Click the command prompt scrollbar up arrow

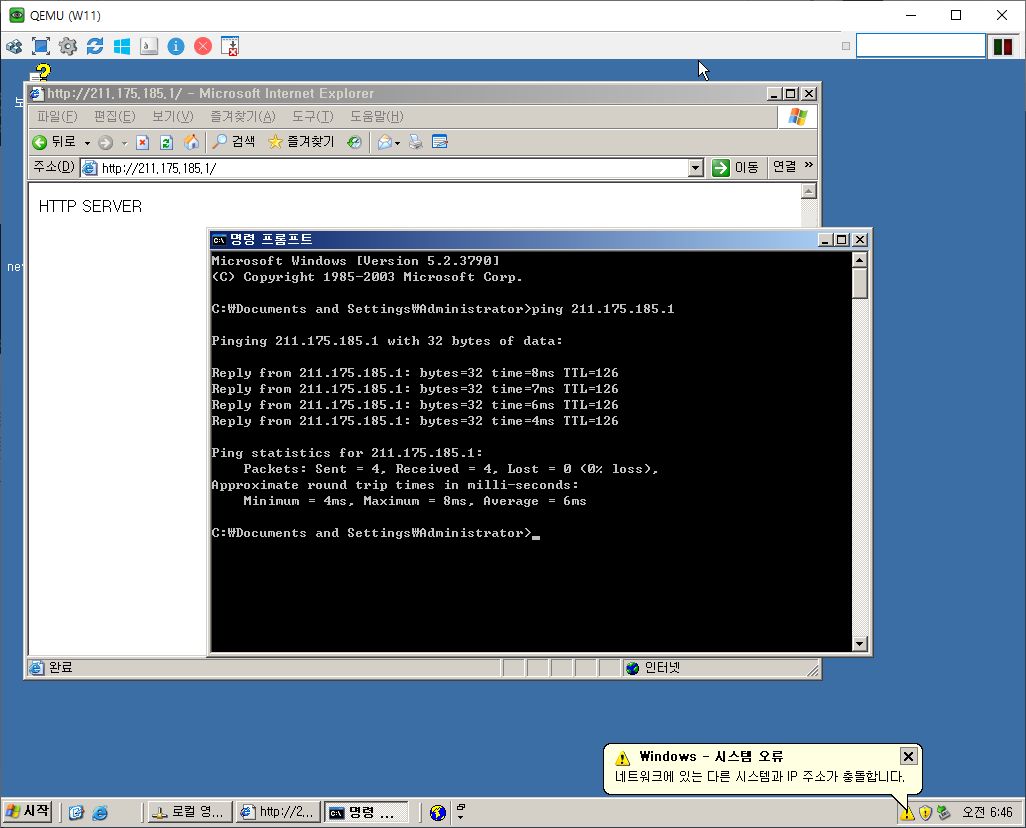860,260
